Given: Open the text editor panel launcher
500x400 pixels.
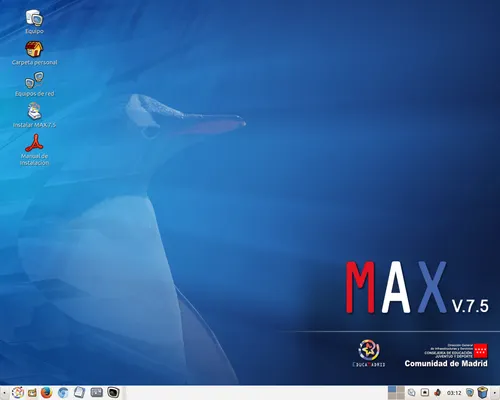Looking at the screenshot, I should pos(79,392).
